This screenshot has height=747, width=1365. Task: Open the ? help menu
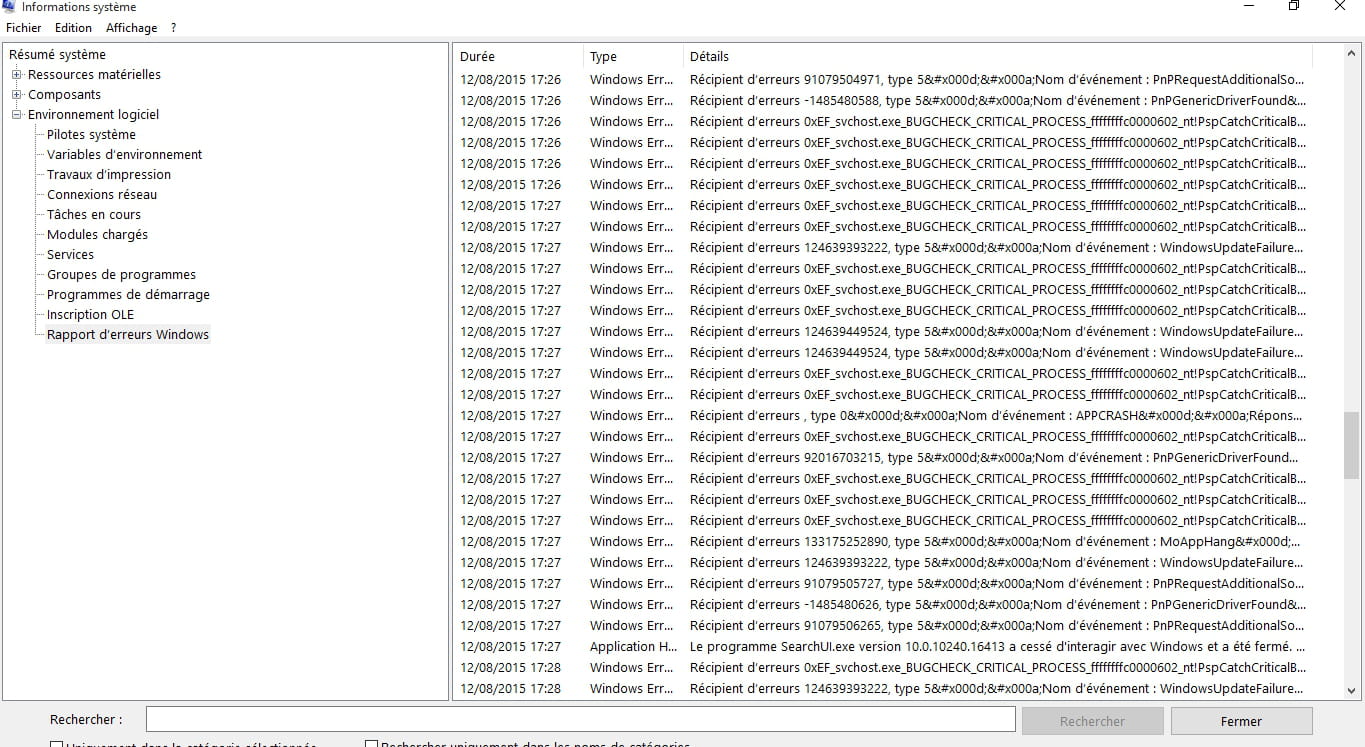pyautogui.click(x=173, y=28)
